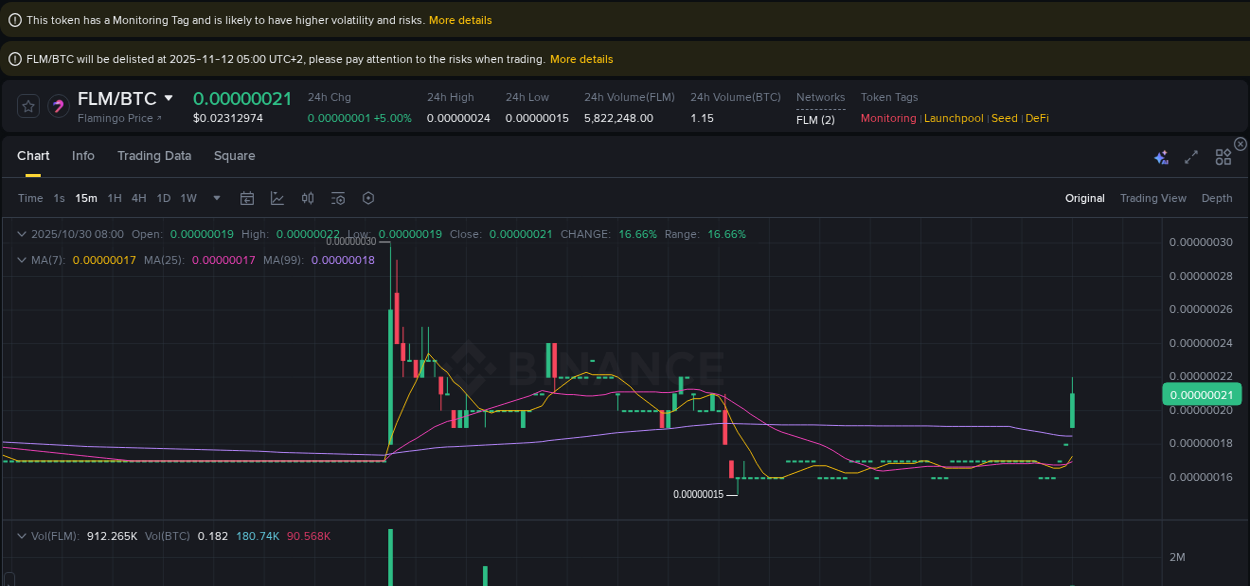
Task: Select the 15m timeframe
Action: coord(86,198)
